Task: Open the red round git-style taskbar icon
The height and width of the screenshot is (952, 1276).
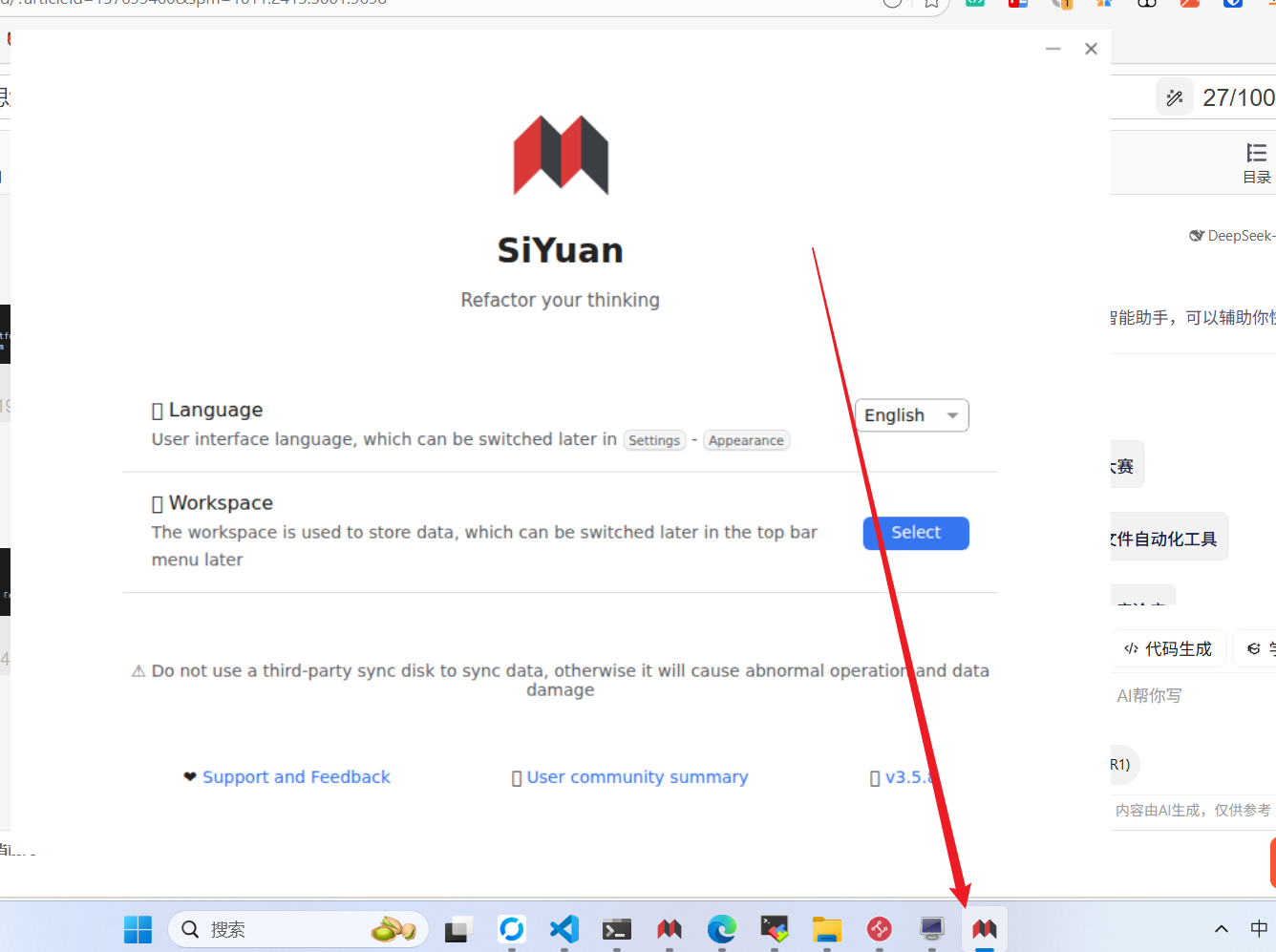Action: (x=880, y=929)
